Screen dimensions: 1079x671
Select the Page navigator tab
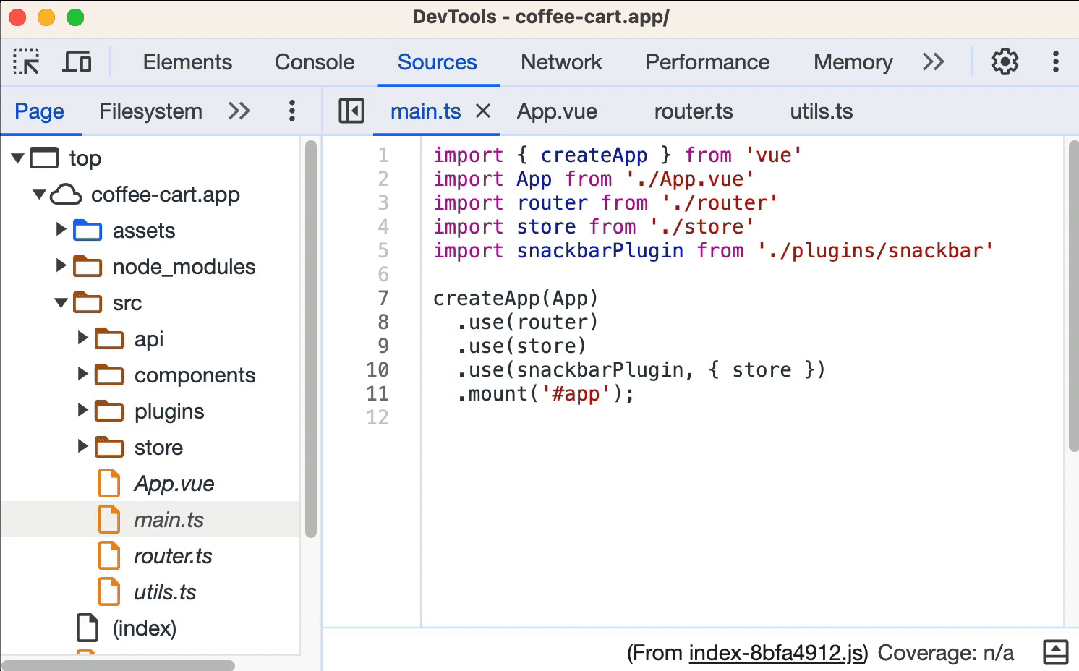tap(39, 111)
